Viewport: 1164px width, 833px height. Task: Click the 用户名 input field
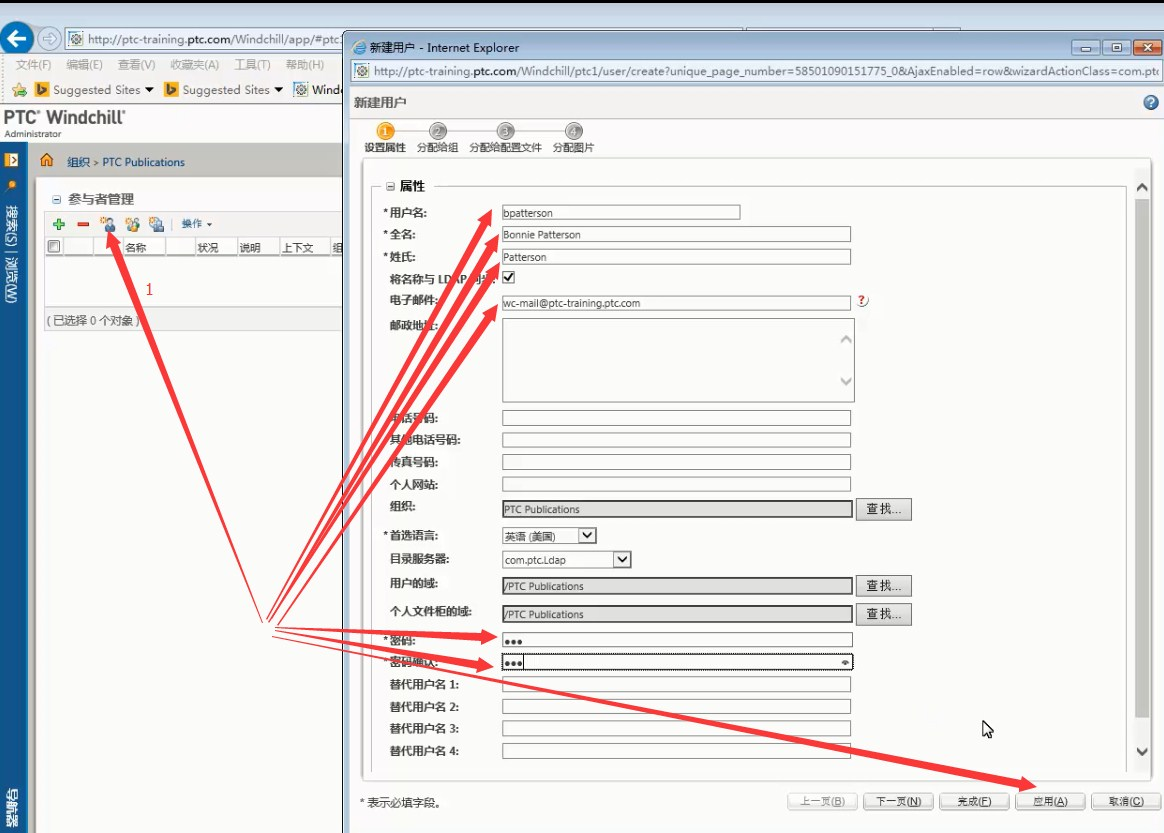pos(621,212)
